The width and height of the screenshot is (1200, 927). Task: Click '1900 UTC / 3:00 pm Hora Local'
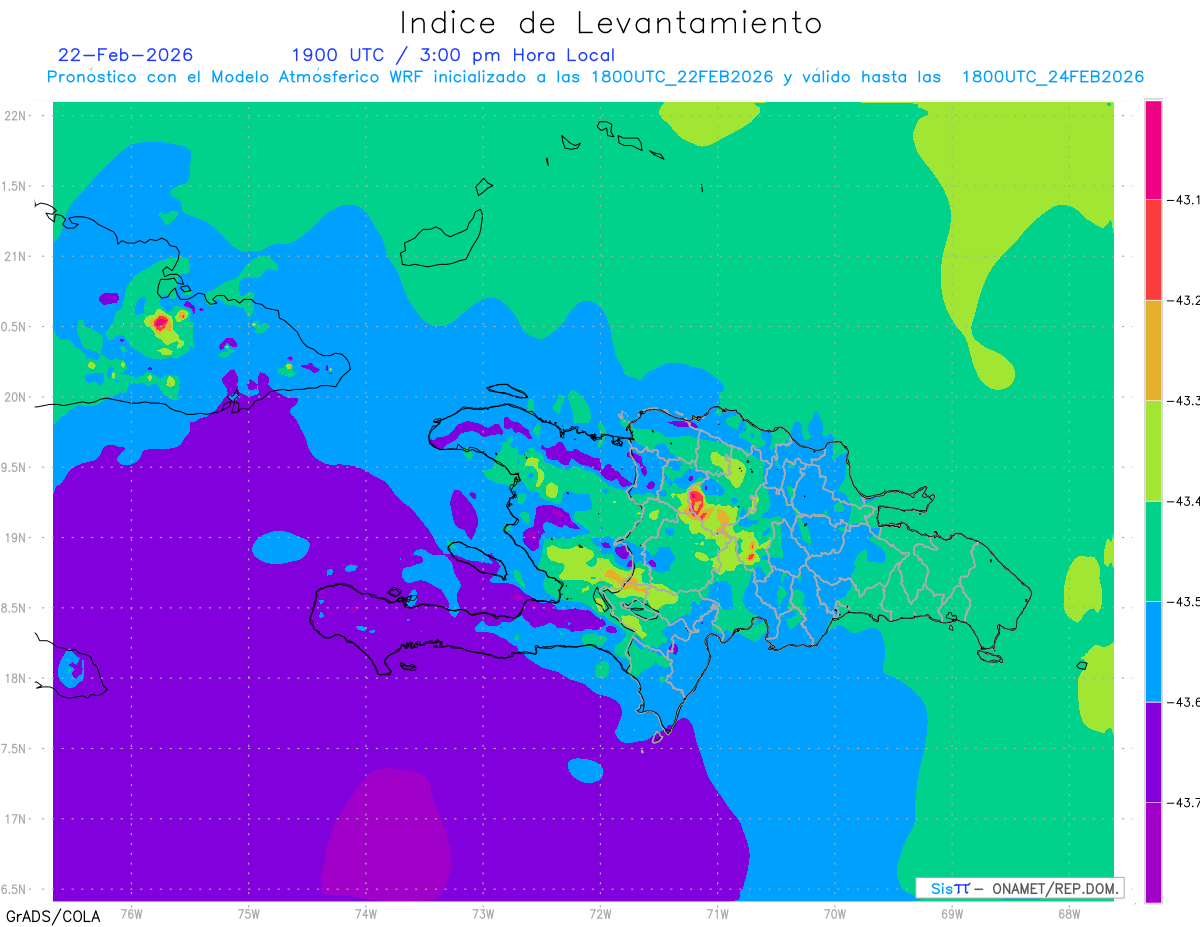pos(453,55)
